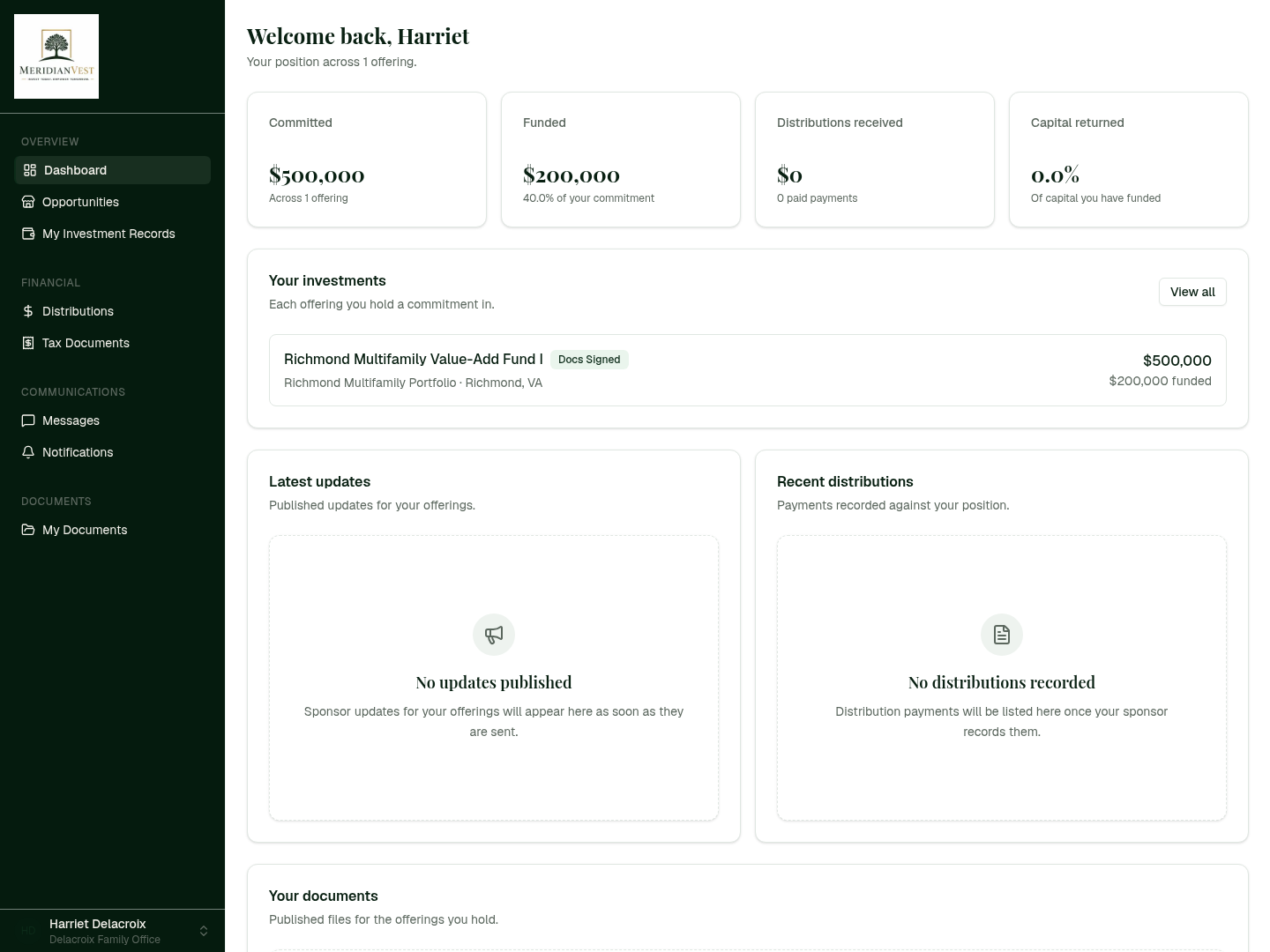1270x952 pixels.
Task: Click the 'Welcome back, Harriet' heading
Action: pyautogui.click(x=358, y=36)
